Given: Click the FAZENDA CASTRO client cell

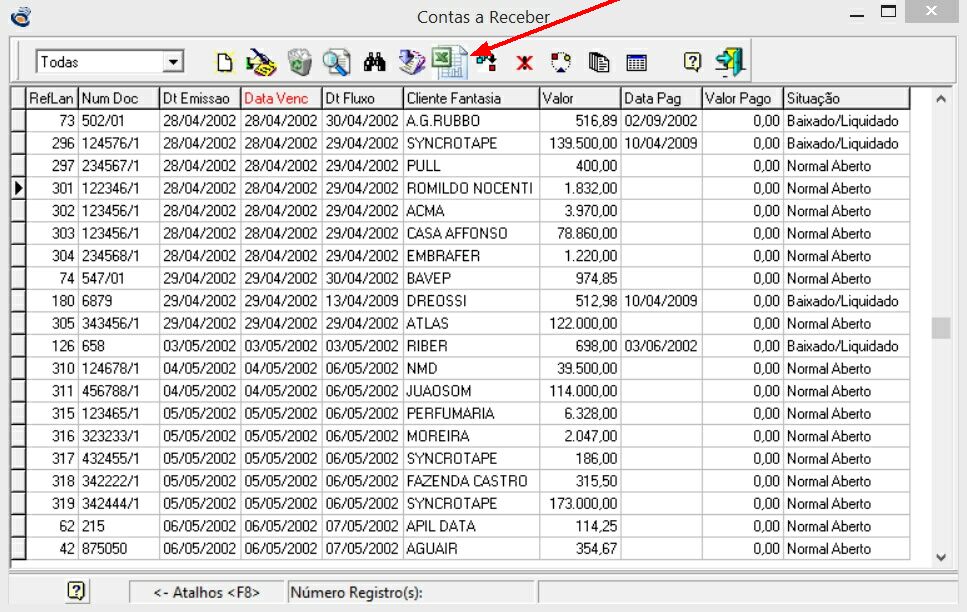Looking at the screenshot, I should coord(471,481).
